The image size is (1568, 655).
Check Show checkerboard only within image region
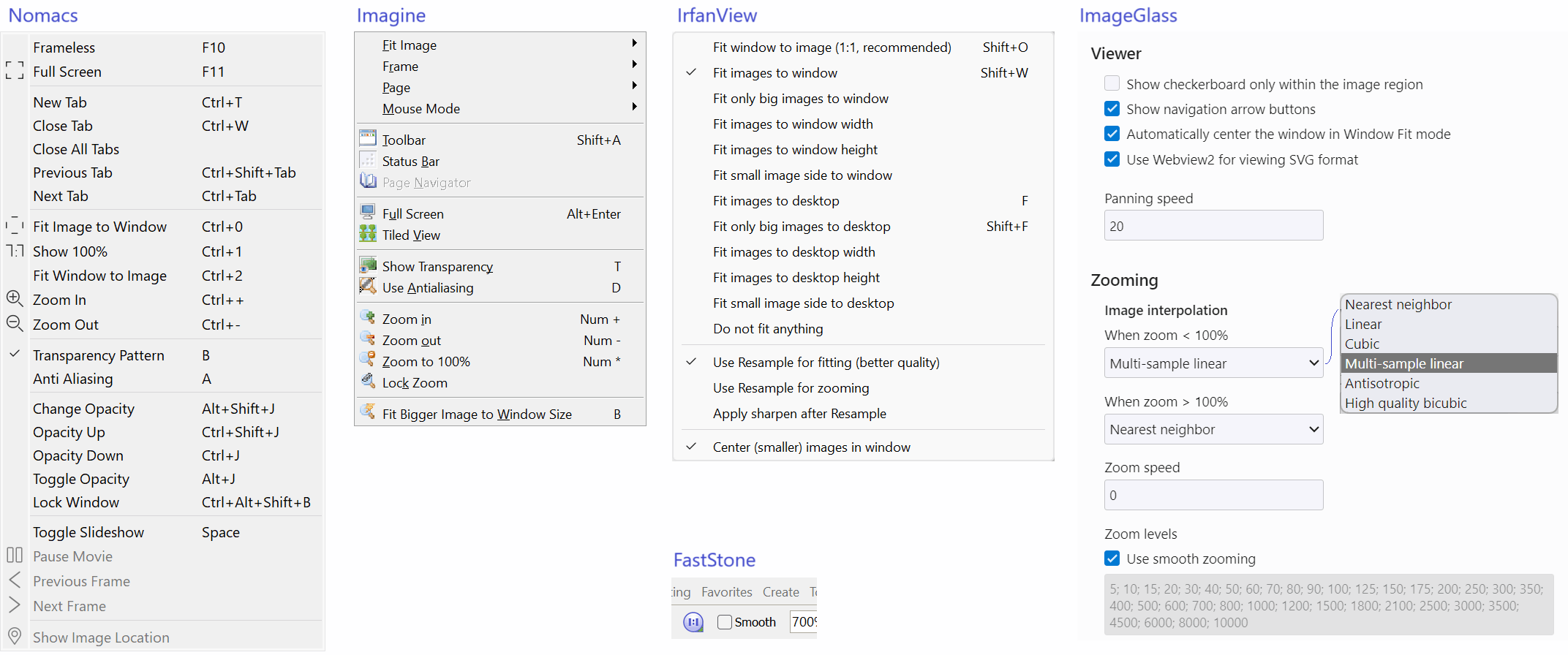1112,84
